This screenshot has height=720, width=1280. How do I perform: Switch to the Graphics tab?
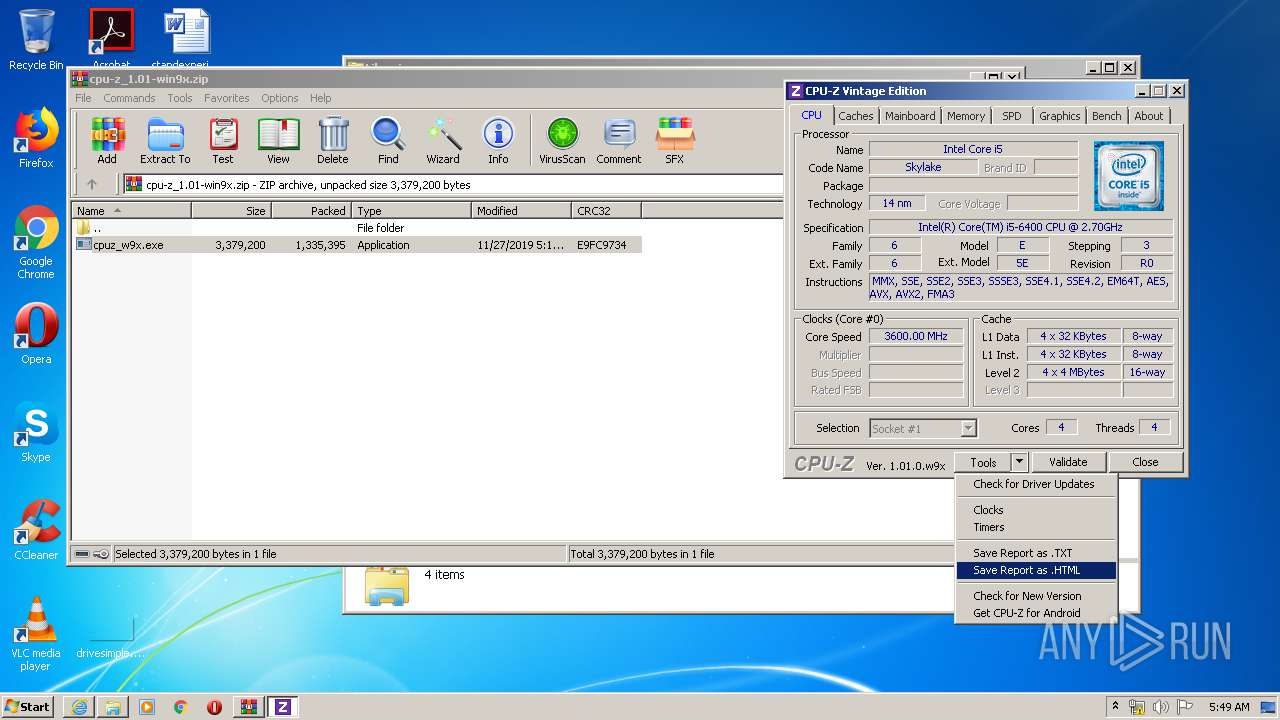click(x=1059, y=116)
